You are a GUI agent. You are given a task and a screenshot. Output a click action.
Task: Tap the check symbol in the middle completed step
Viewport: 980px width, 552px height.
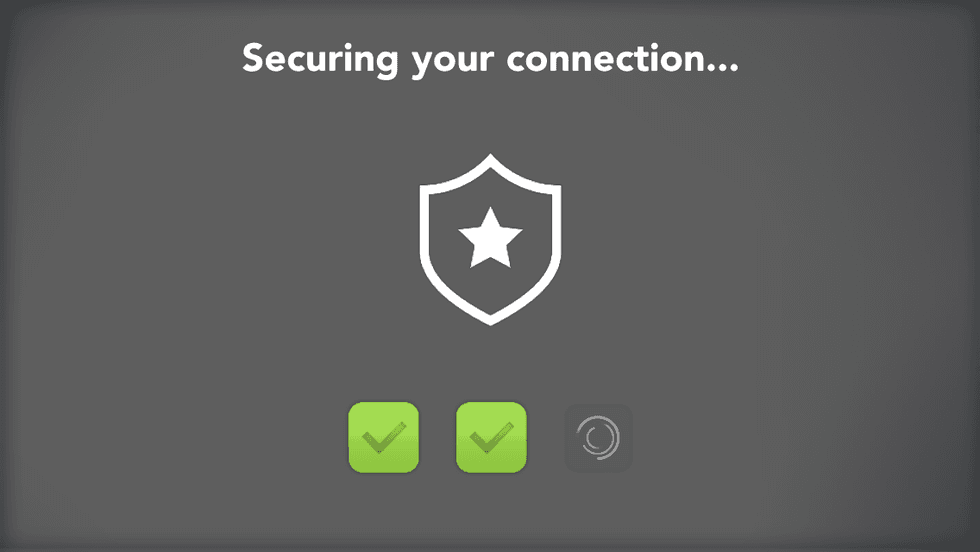coord(491,437)
